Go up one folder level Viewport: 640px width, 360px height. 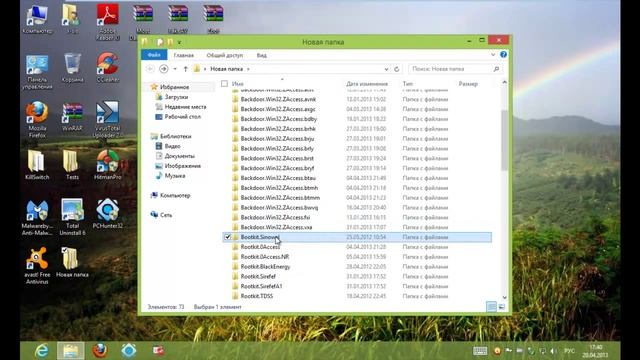coord(186,69)
